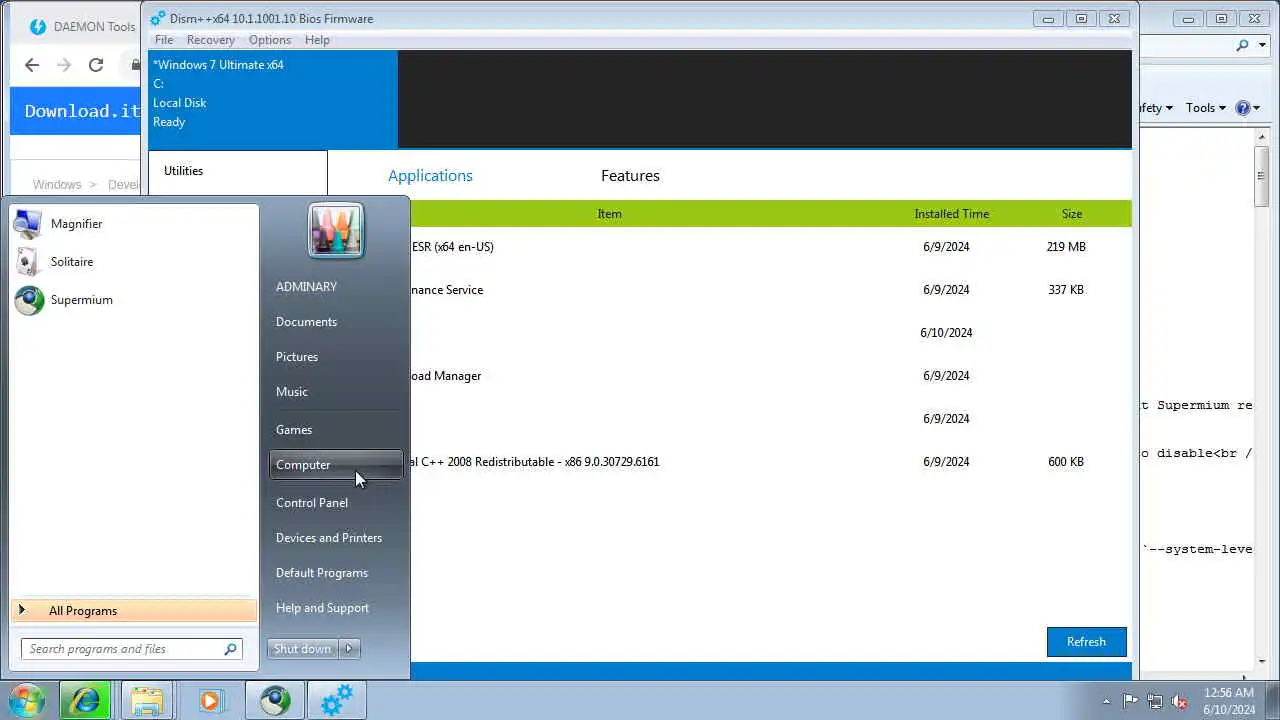Launch Supermium from the Start menu list
Screen dimensions: 1280x720
pyautogui.click(x=134, y=300)
